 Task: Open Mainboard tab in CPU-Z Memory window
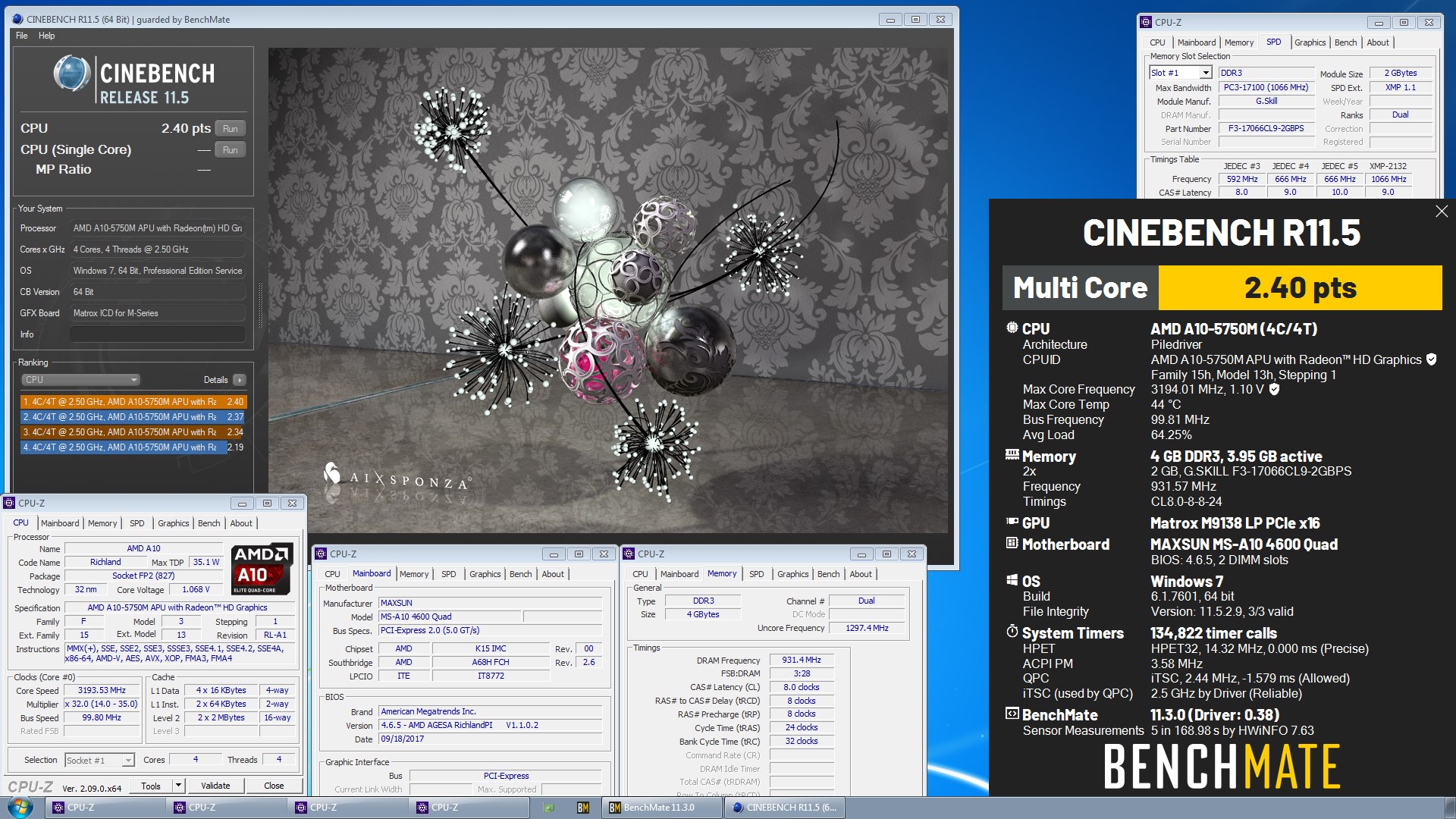679,574
